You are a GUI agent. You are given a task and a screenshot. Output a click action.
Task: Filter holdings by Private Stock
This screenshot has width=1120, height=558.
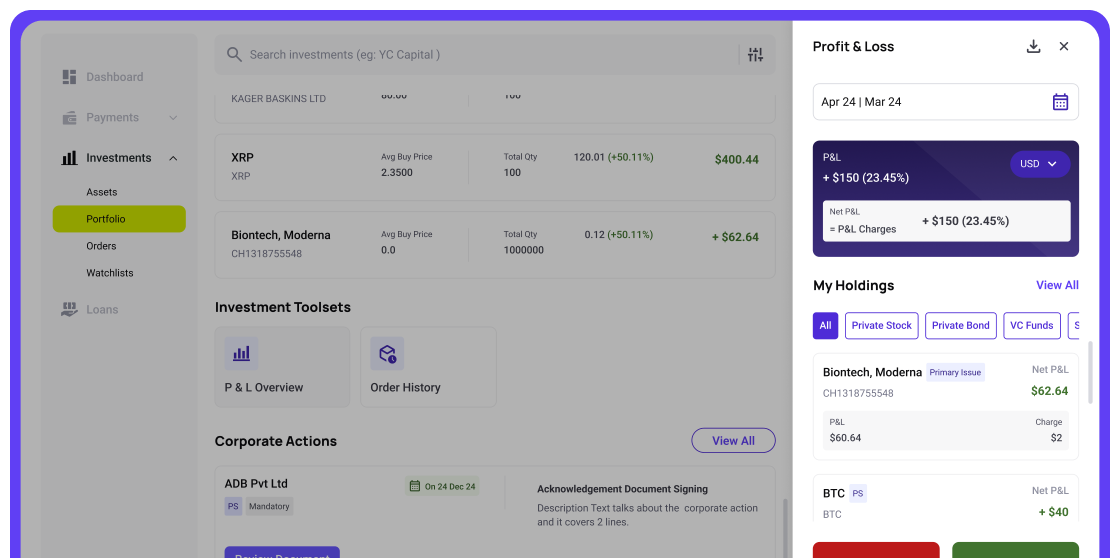tap(881, 326)
